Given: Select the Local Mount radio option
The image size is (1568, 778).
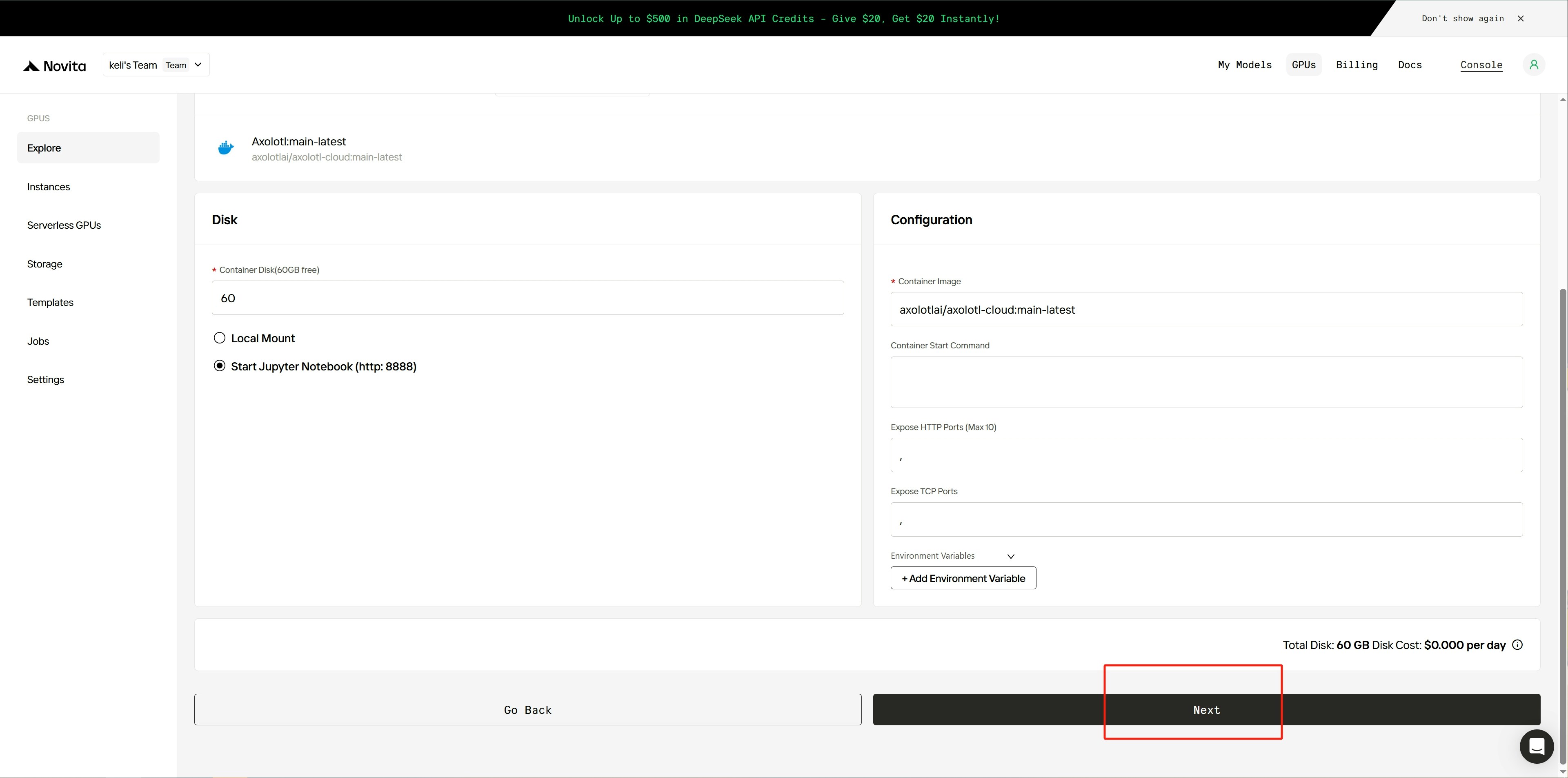Looking at the screenshot, I should 220,338.
